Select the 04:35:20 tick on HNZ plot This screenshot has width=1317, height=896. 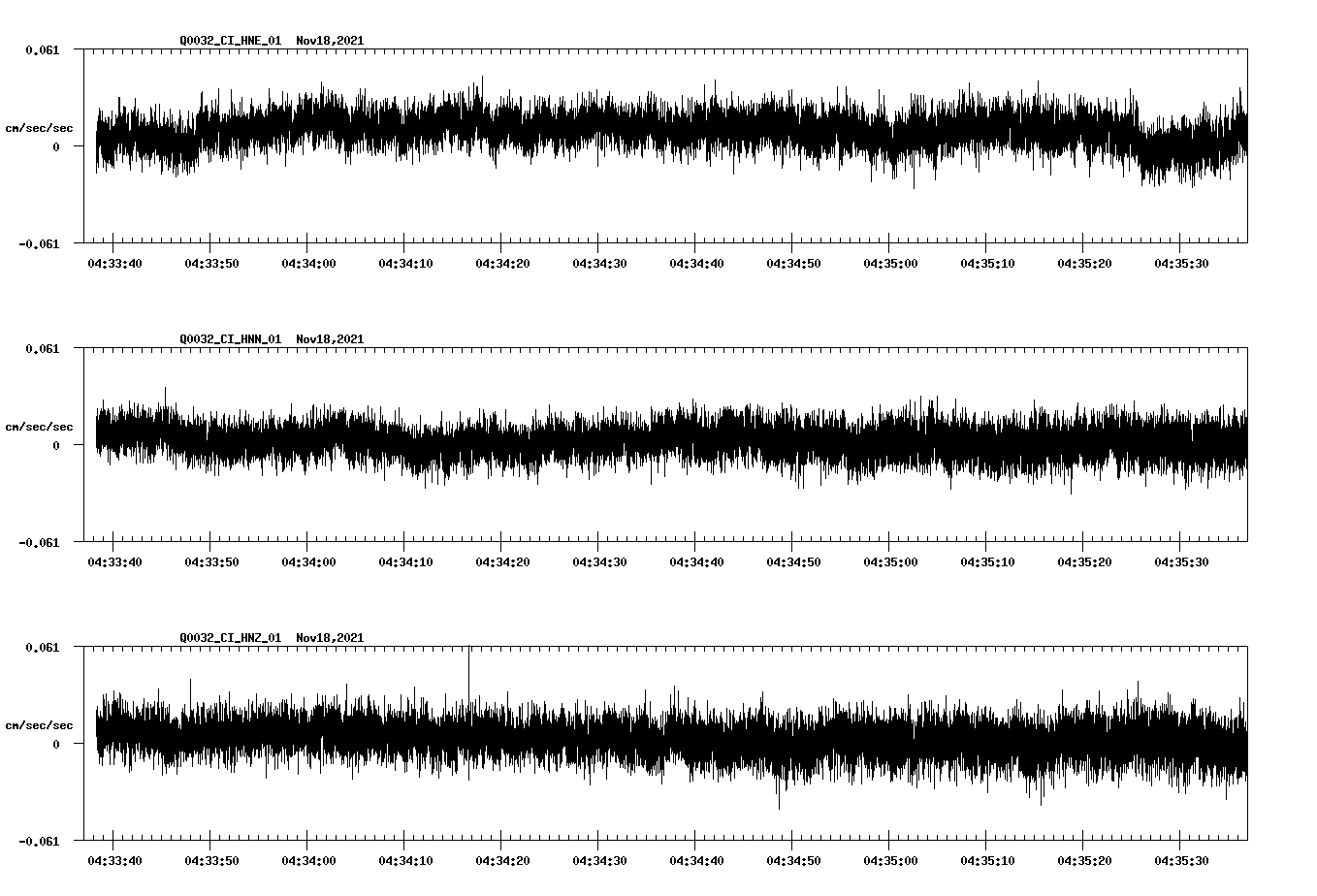(x=1083, y=836)
